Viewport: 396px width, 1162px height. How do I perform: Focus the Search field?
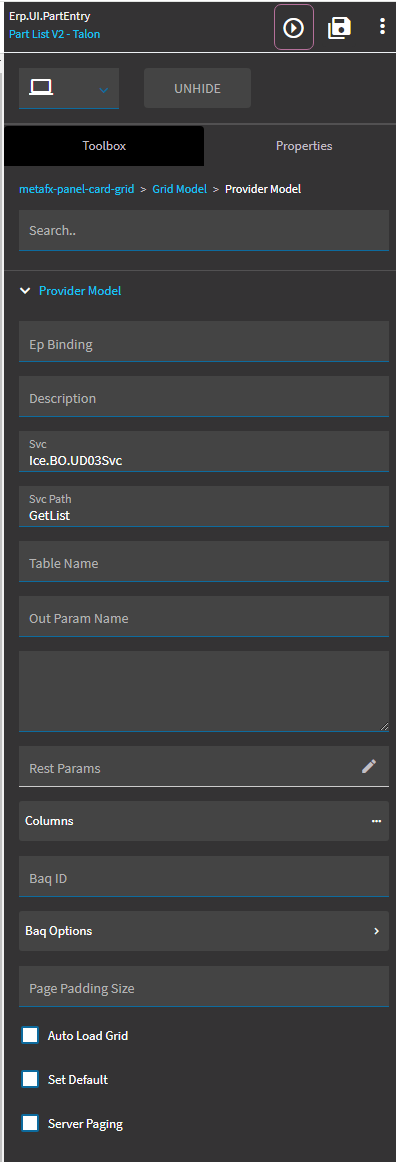[204, 230]
